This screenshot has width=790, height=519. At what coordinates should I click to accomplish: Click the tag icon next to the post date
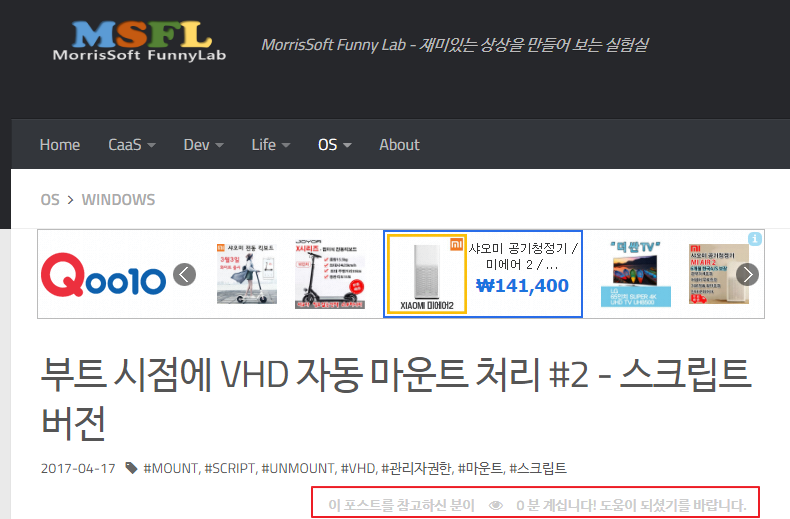click(x=131, y=468)
